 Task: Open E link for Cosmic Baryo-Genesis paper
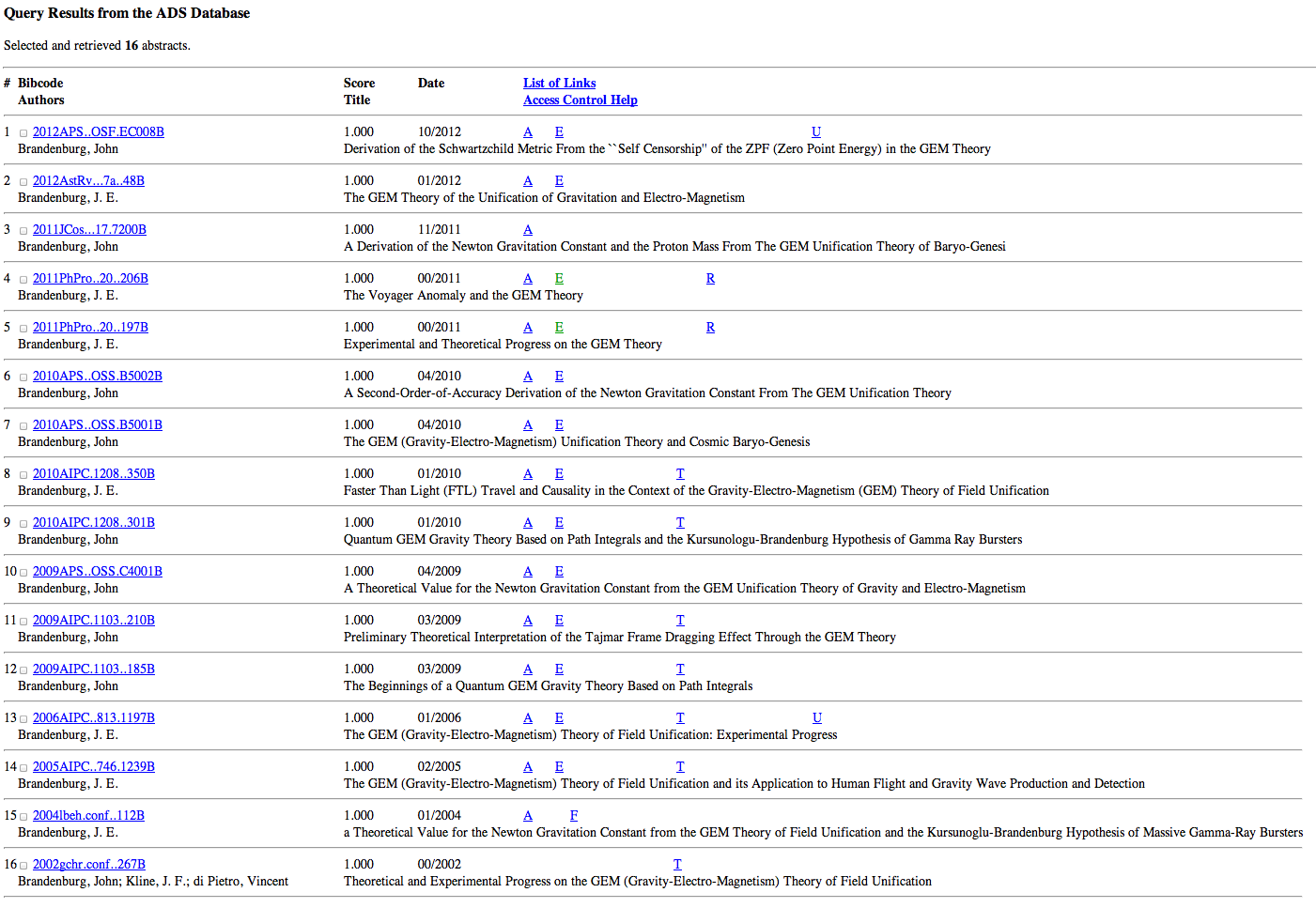(x=559, y=424)
